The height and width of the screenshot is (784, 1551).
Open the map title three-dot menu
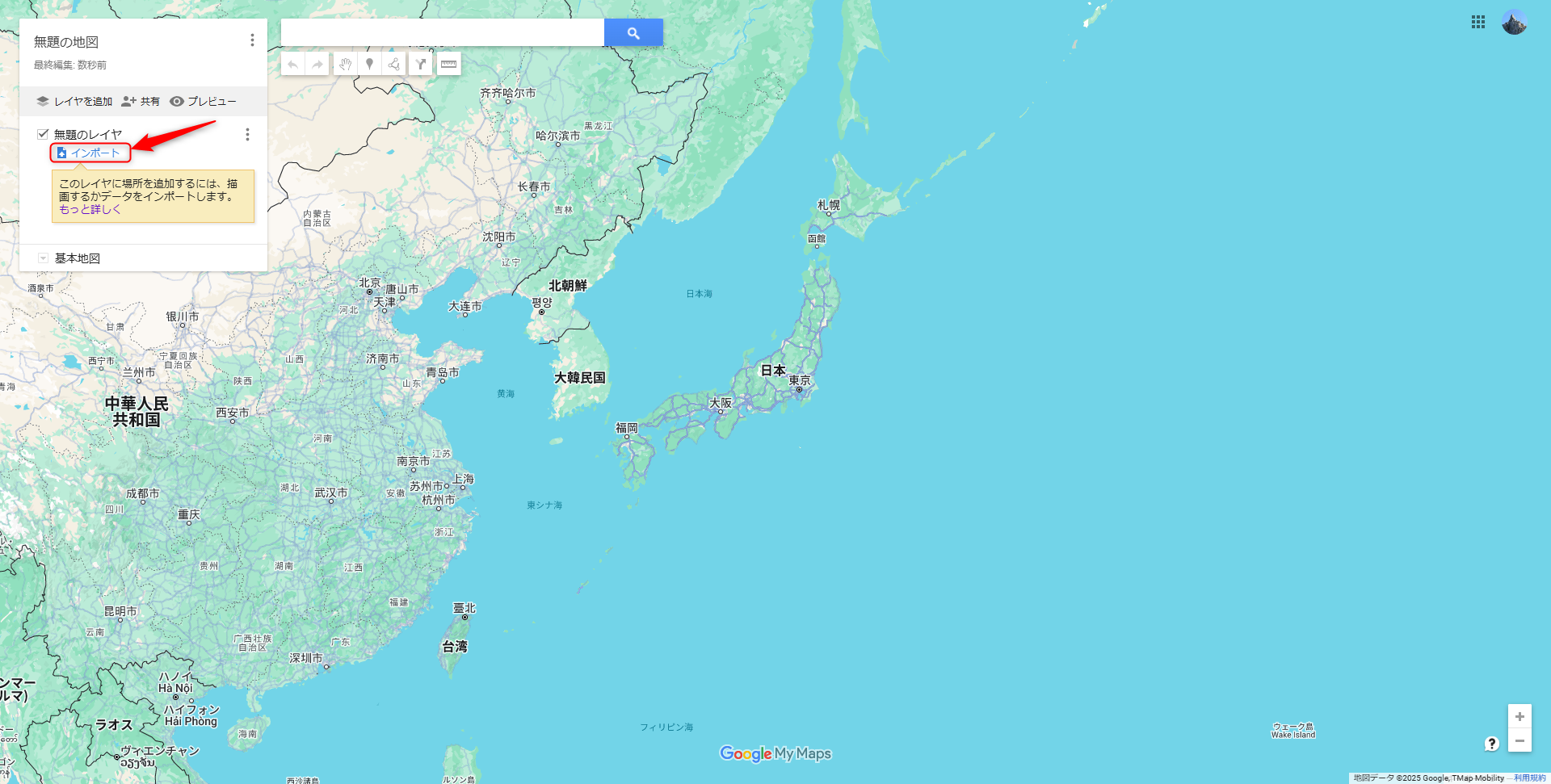(252, 40)
